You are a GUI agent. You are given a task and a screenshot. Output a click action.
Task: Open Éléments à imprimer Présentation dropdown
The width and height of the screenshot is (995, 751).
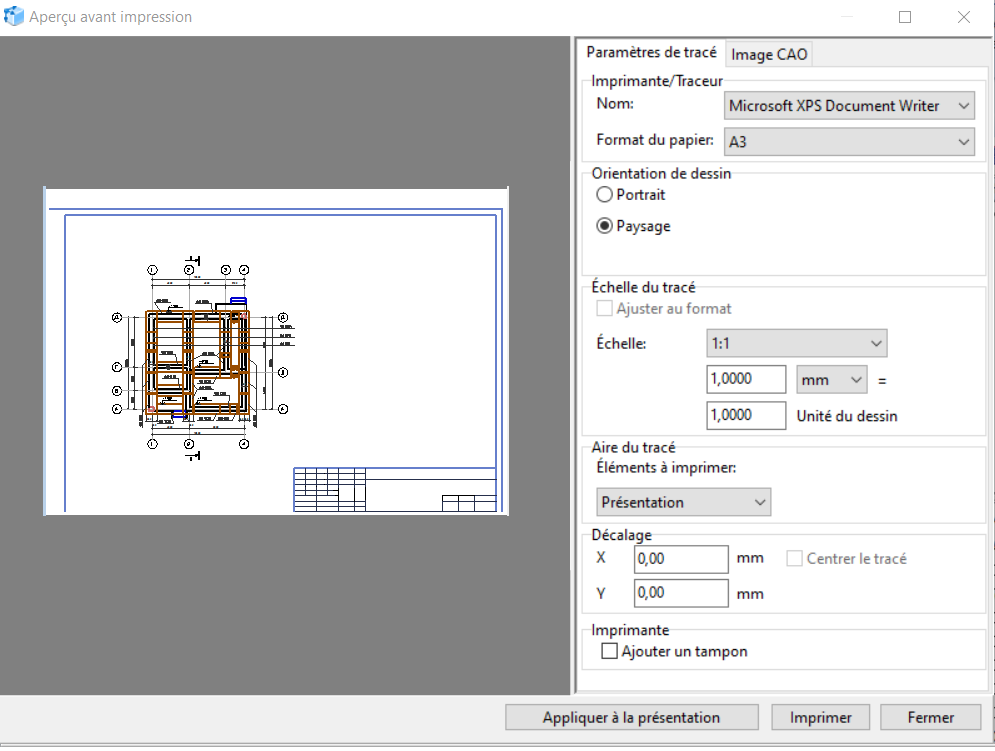point(684,502)
